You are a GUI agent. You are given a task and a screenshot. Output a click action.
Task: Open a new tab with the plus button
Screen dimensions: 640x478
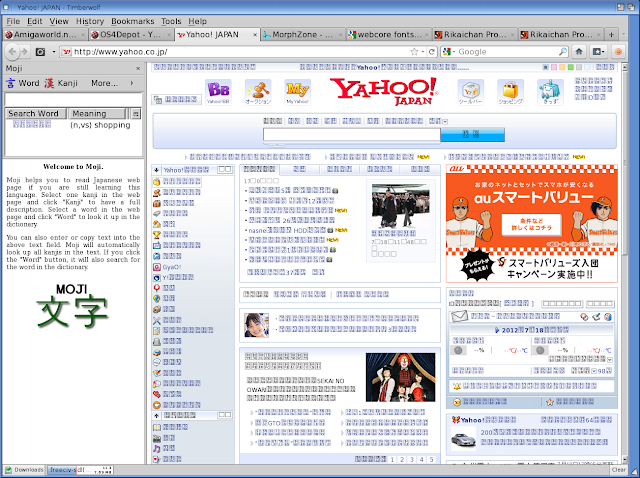611,35
